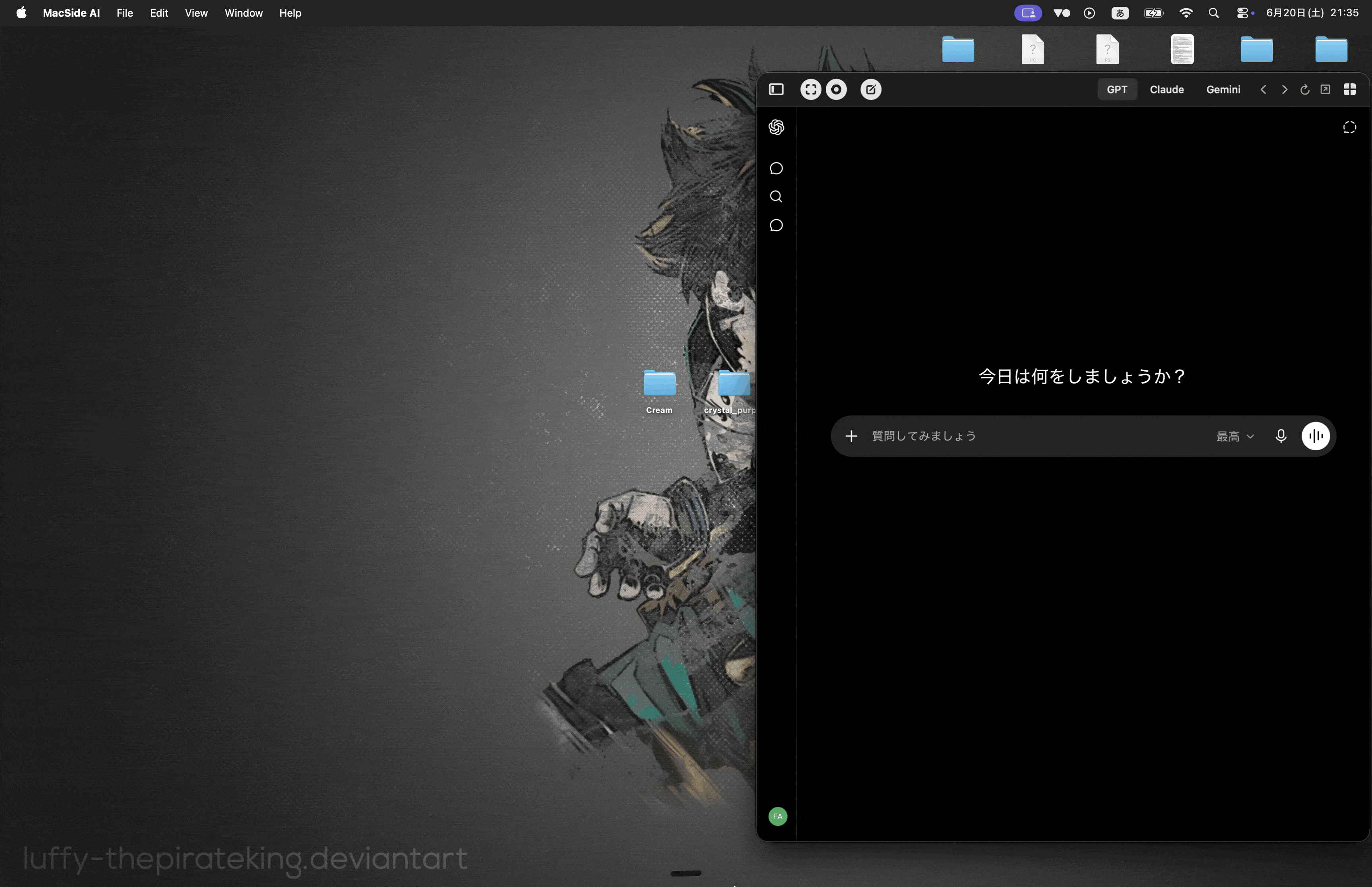Click the plus attach button in prompt box
1372x887 pixels.
click(x=851, y=436)
